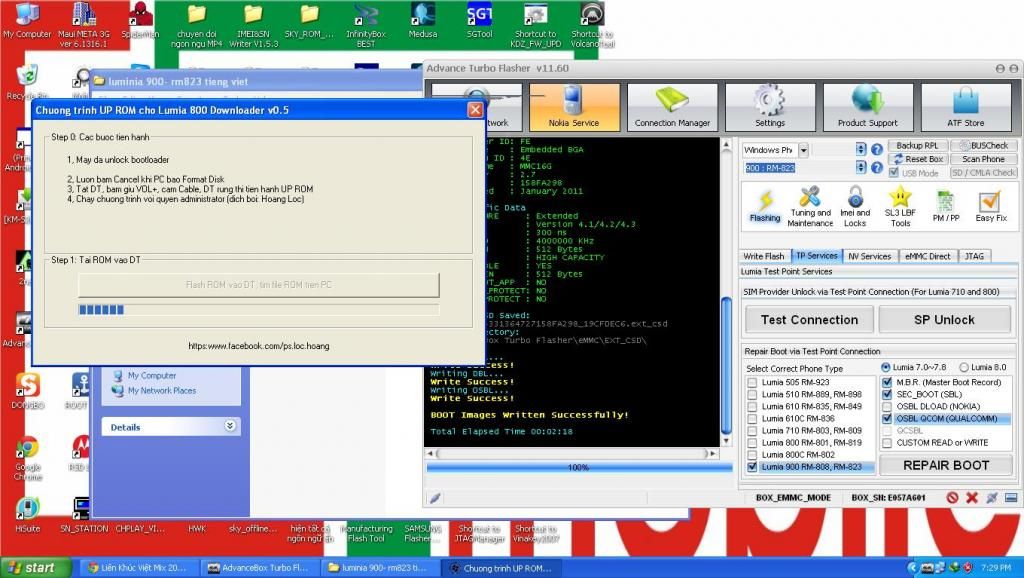Image resolution: width=1024 pixels, height=578 pixels.
Task: Open the Windows start menu
Action: tap(35, 568)
